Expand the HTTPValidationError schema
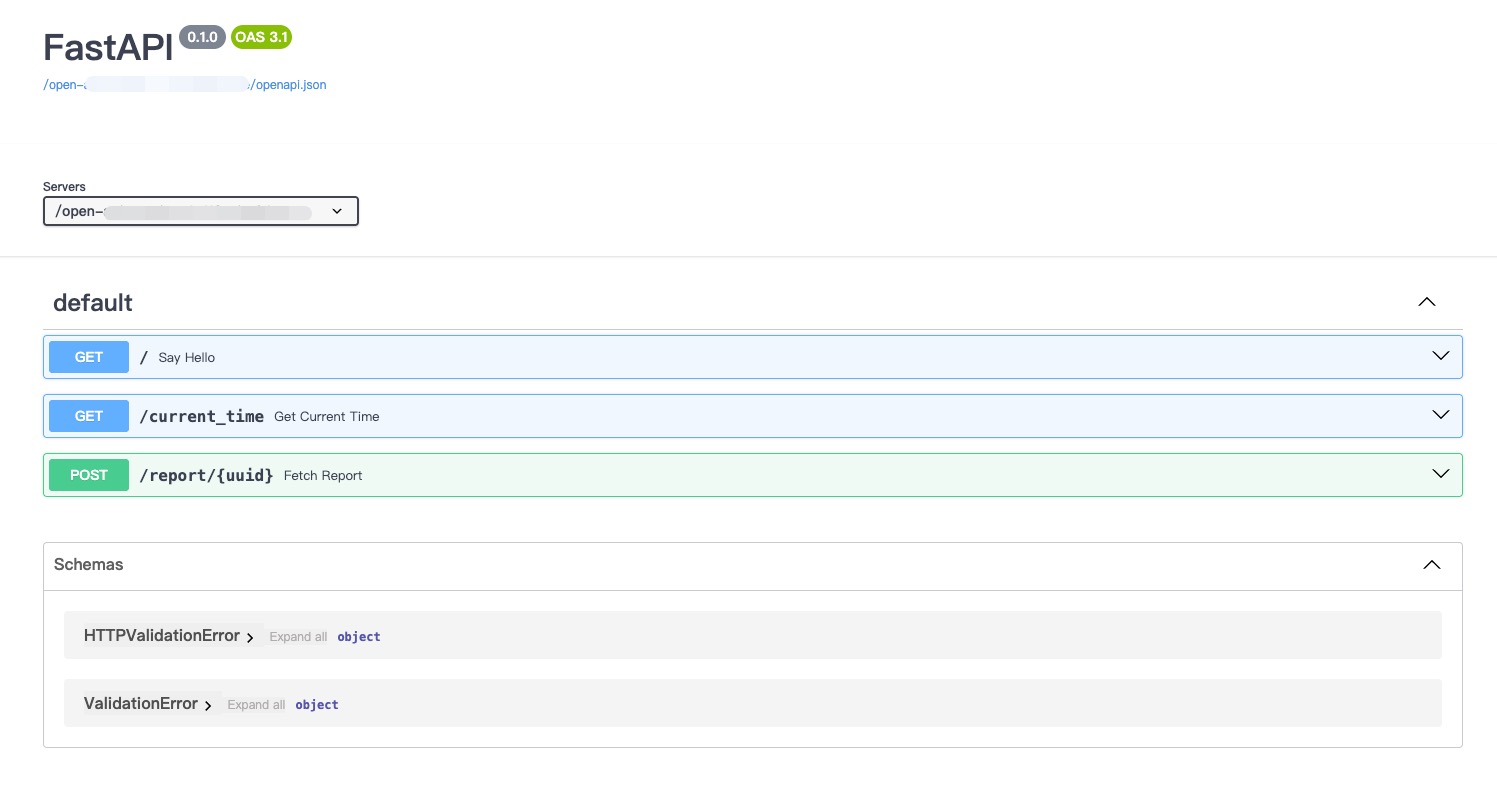 (250, 637)
